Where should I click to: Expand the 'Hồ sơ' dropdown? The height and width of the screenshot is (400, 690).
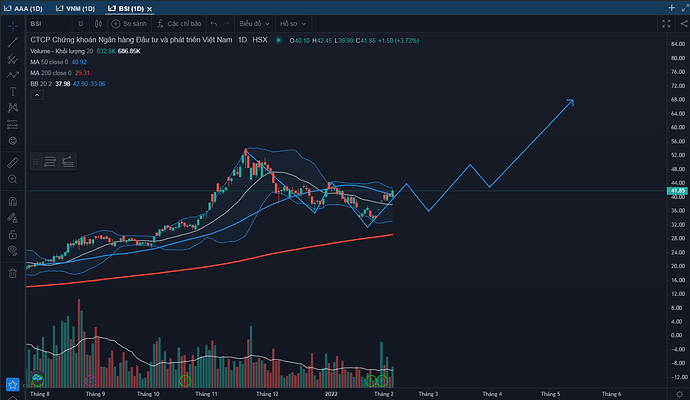click(293, 24)
